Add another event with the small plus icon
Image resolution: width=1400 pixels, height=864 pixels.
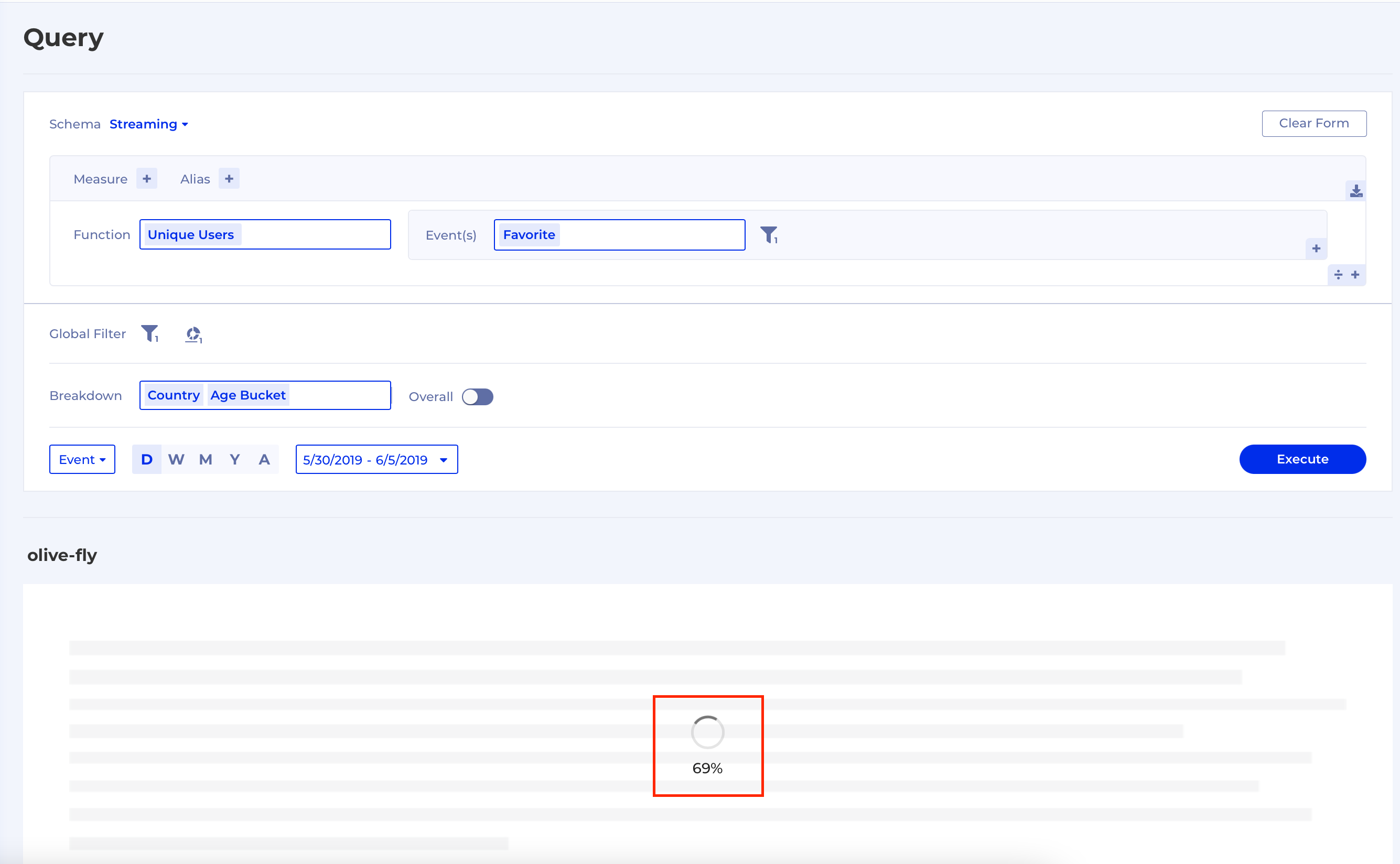1316,249
